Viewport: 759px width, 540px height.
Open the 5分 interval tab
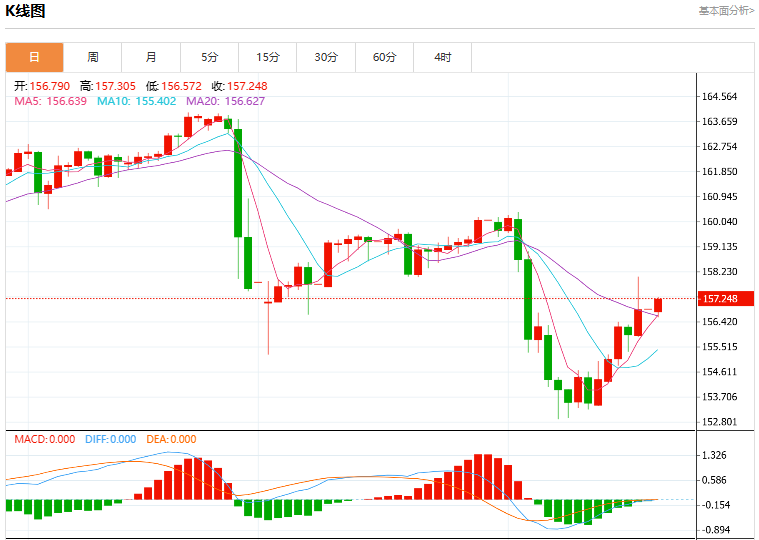pyautogui.click(x=210, y=57)
